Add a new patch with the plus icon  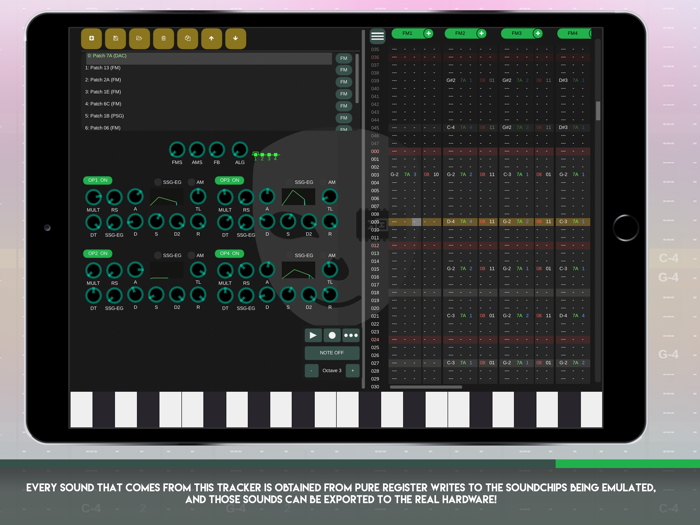(92, 38)
